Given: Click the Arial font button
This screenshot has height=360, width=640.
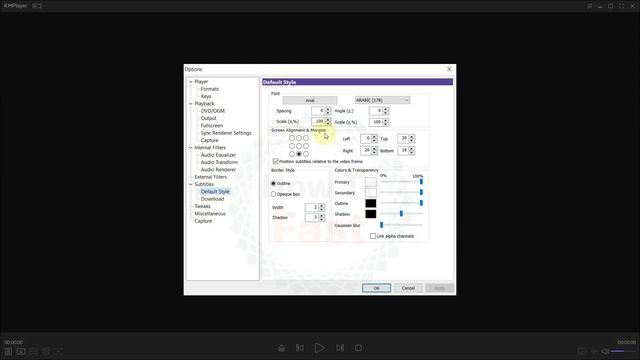Looking at the screenshot, I should [310, 100].
